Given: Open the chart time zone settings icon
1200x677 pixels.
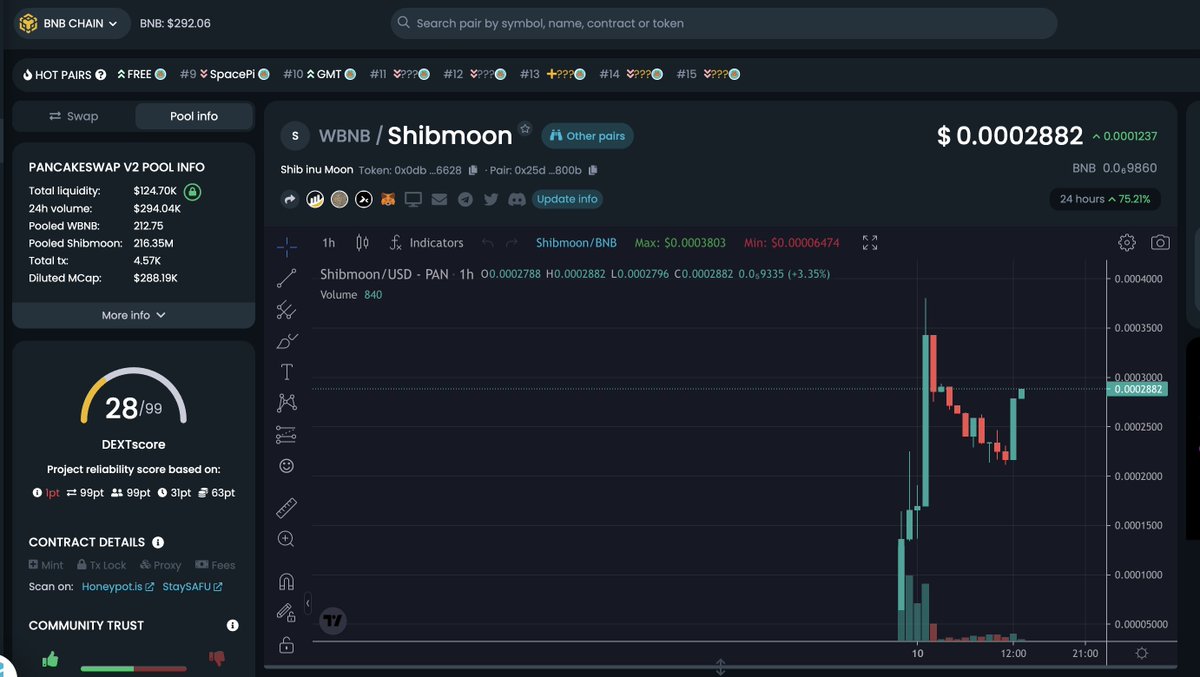Looking at the screenshot, I should pos(1142,653).
